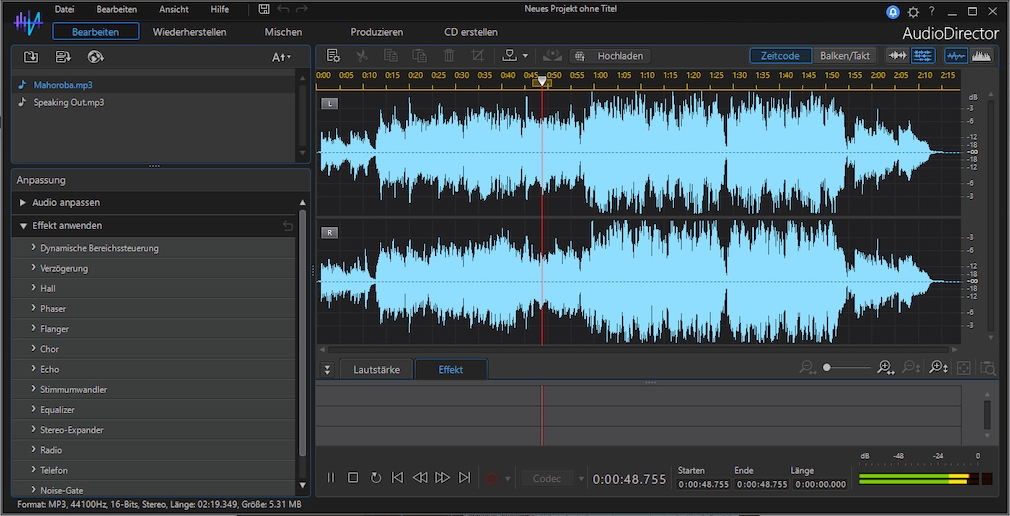Click the undo arrow in title bar
Viewport: 1010px width, 516px height.
(283, 9)
